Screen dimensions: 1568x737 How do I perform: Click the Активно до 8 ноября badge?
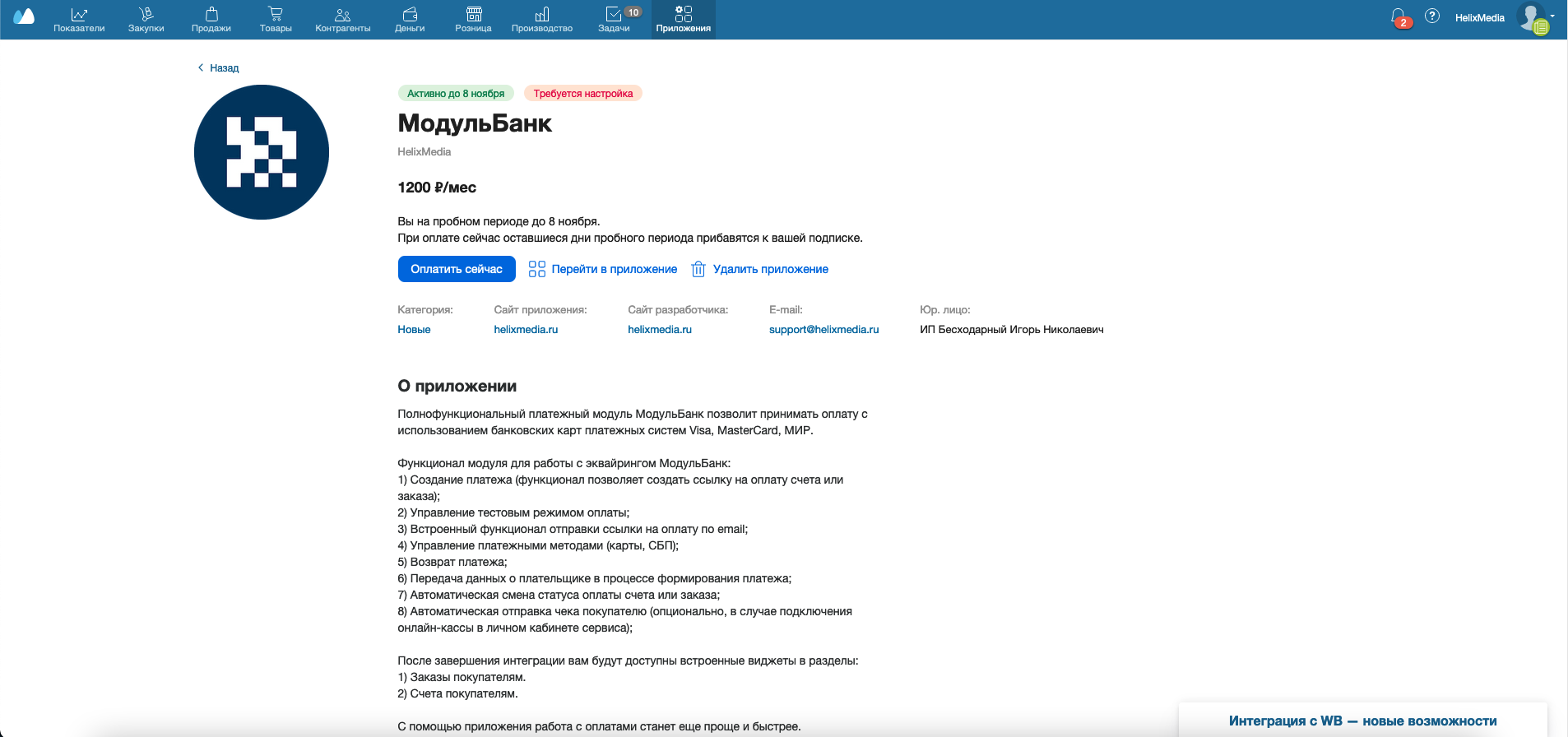[456, 94]
